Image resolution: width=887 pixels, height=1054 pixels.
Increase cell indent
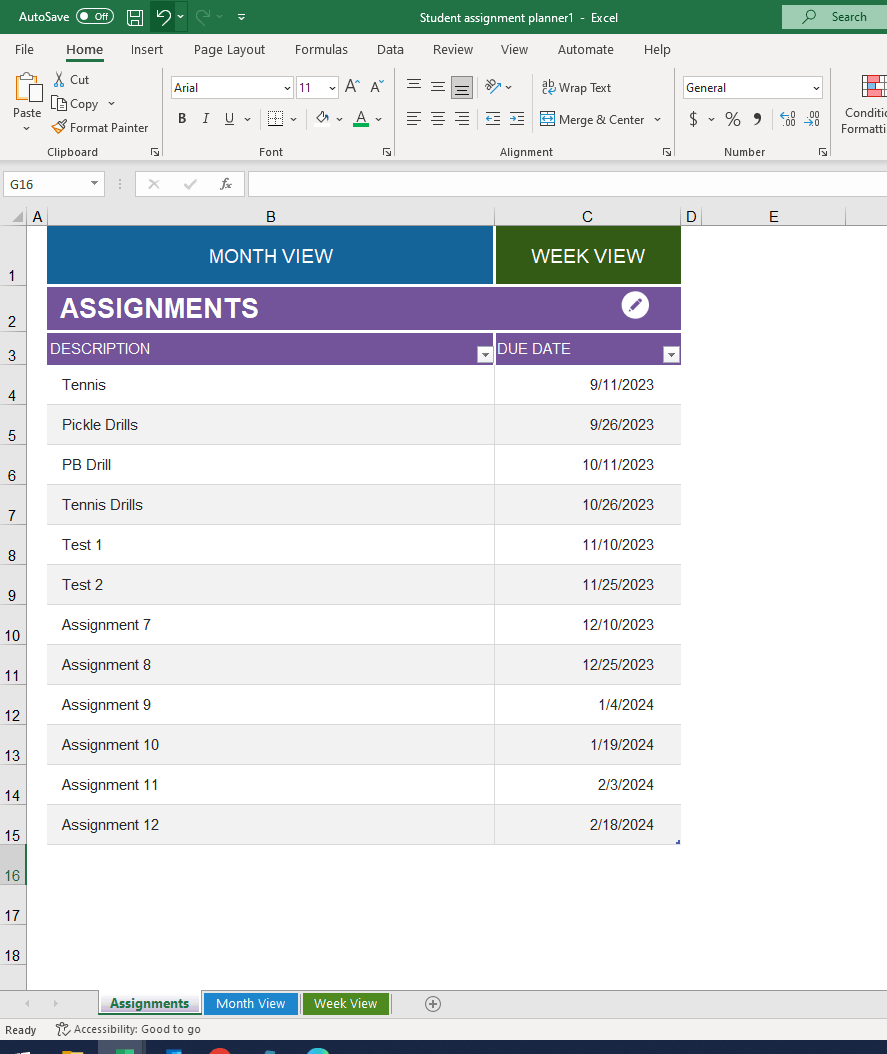[x=517, y=119]
